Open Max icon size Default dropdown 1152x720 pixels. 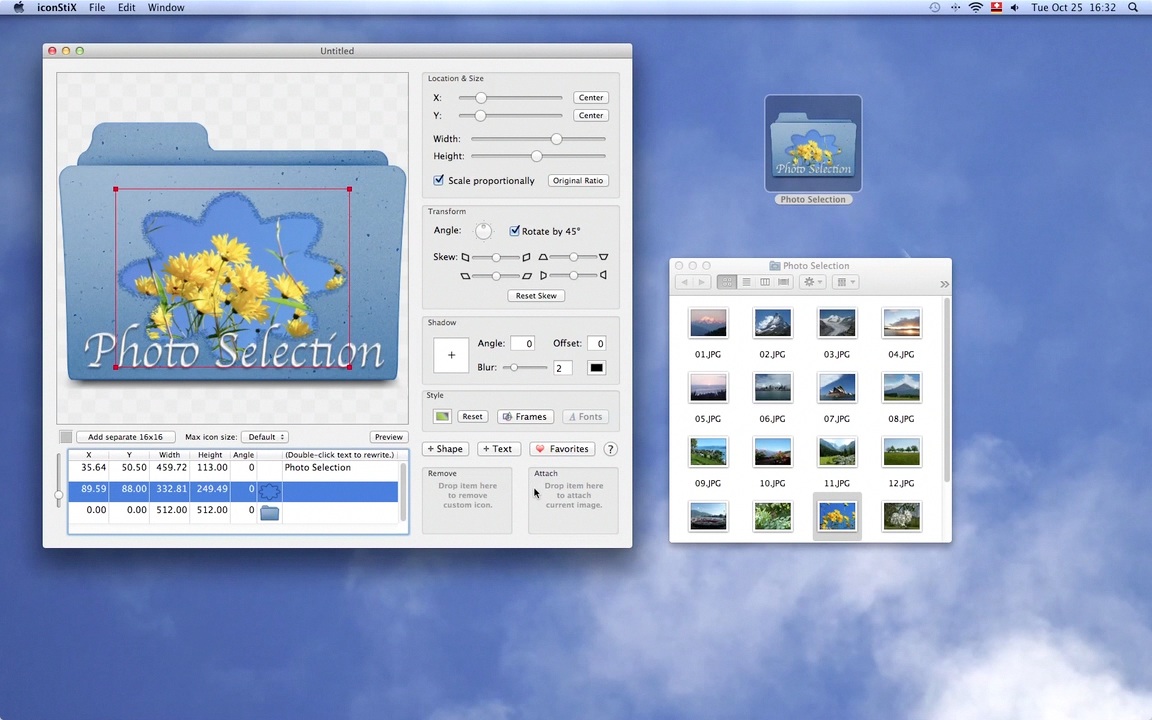265,437
